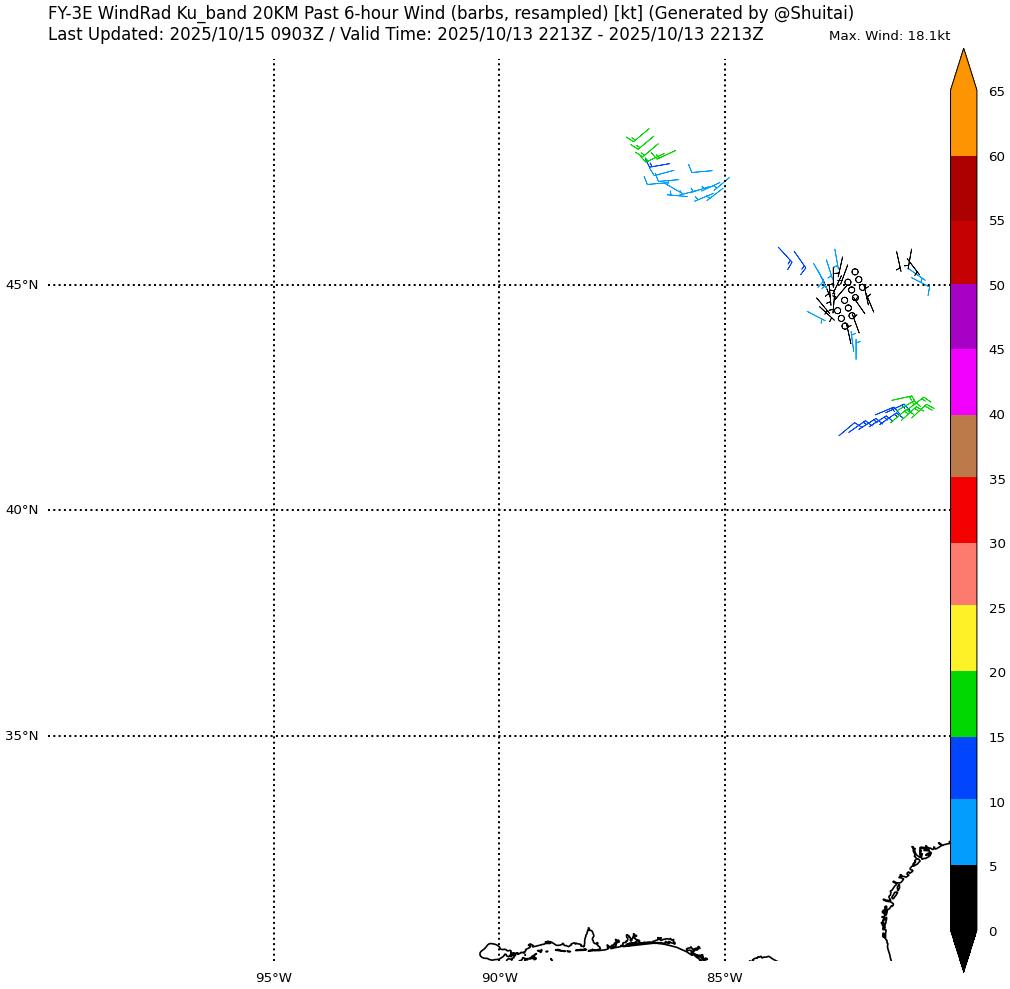1010x989 pixels.
Task: Click the FY-3E WindRad chart title
Action: (x=450, y=13)
